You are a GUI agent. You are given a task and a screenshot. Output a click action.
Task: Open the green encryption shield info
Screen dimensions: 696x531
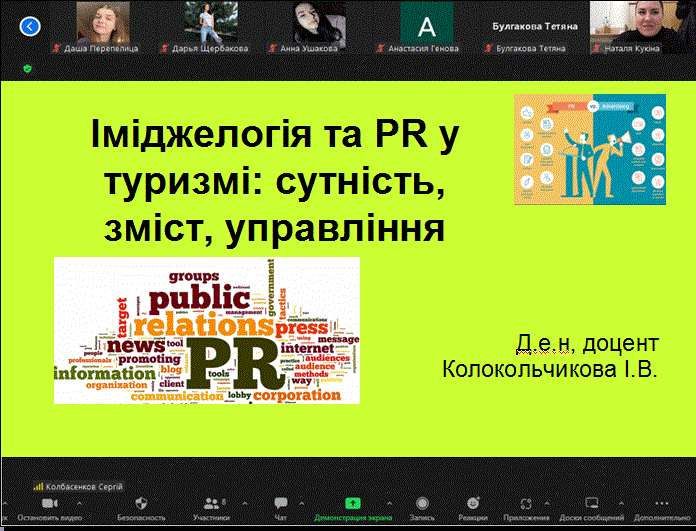click(x=28, y=68)
